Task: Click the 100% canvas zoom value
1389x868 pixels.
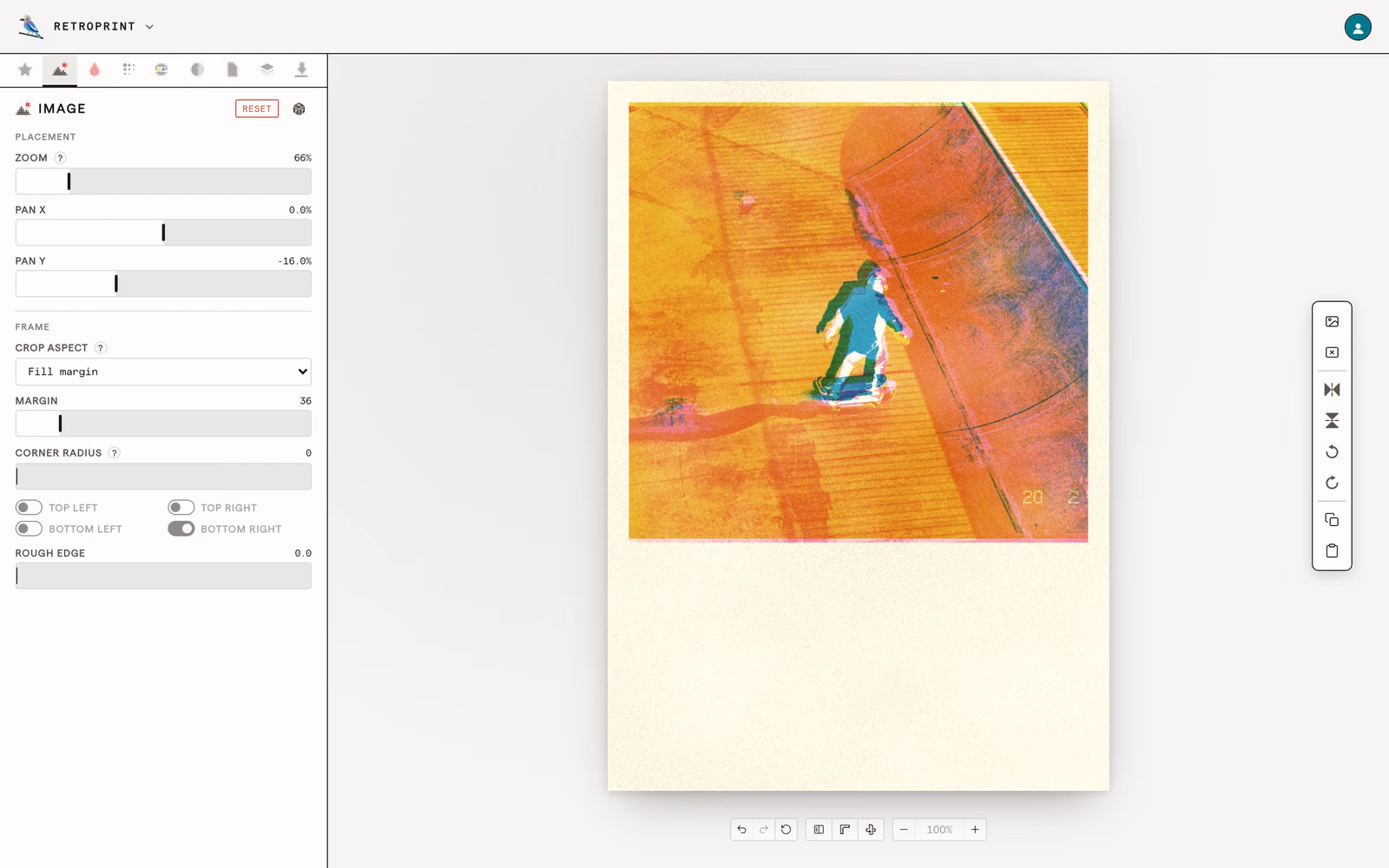Action: tap(939, 830)
